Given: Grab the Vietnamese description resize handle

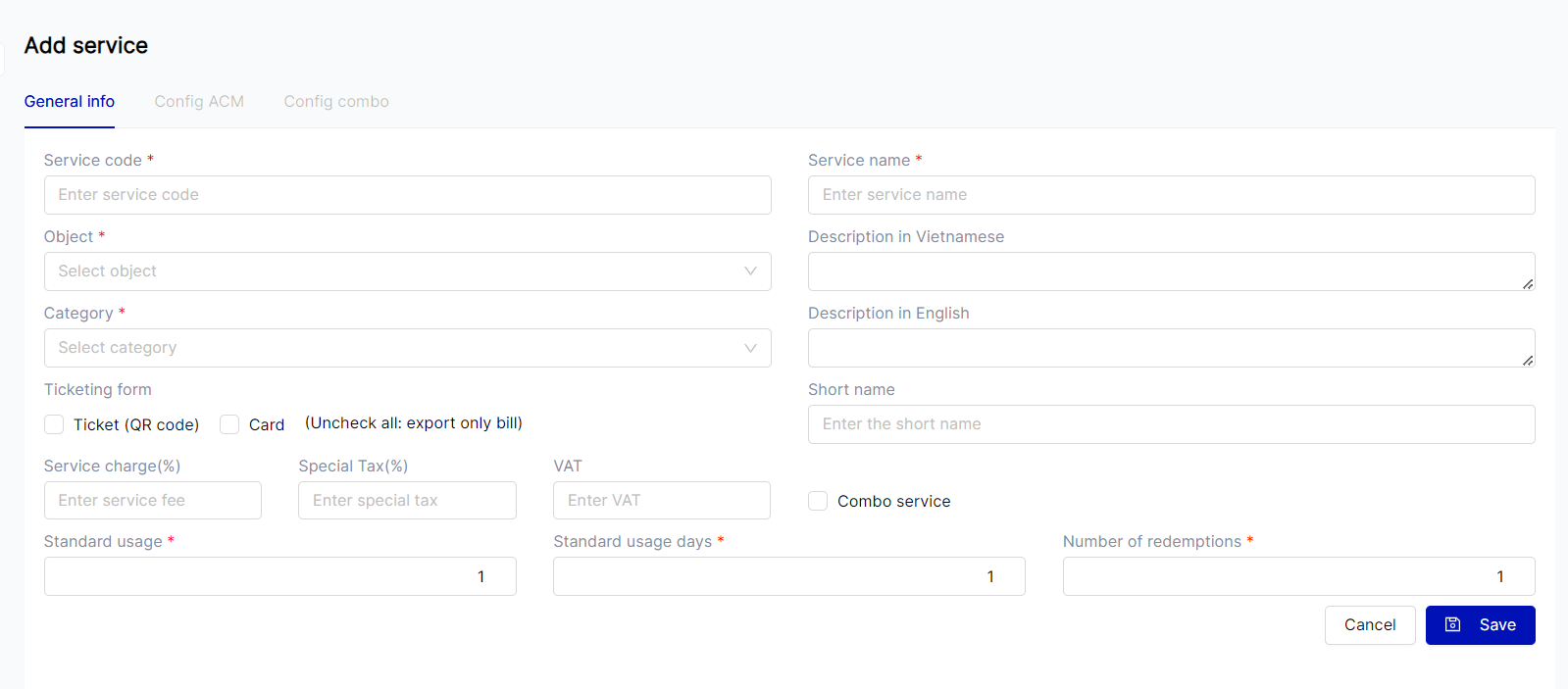Looking at the screenshot, I should (1528, 284).
